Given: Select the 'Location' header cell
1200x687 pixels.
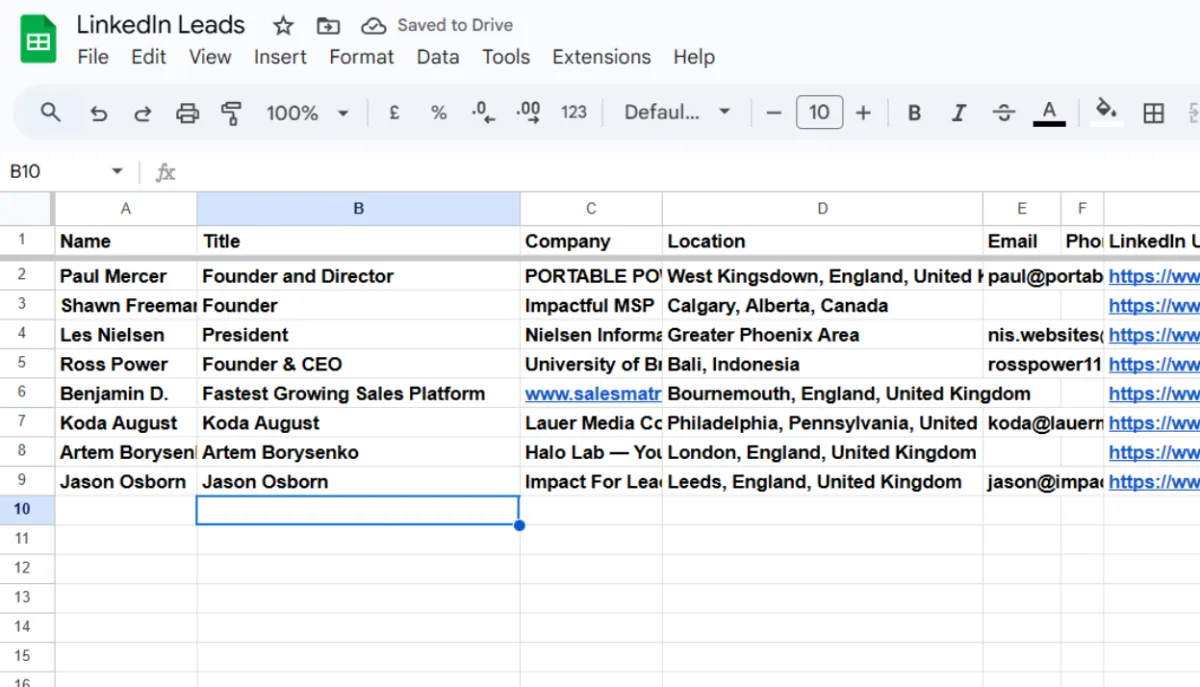Looking at the screenshot, I should click(x=823, y=241).
